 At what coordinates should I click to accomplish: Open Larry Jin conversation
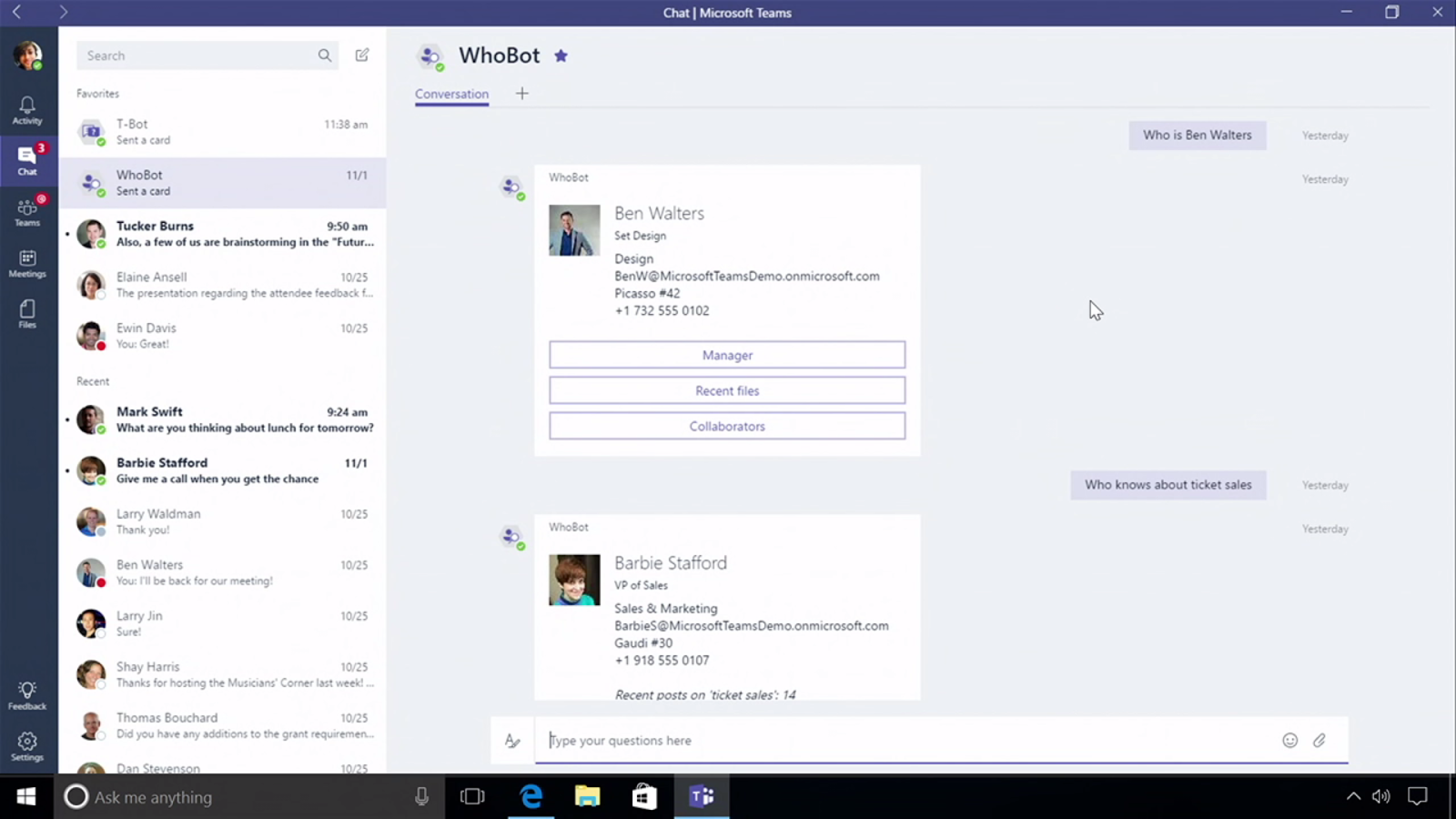[x=222, y=623]
